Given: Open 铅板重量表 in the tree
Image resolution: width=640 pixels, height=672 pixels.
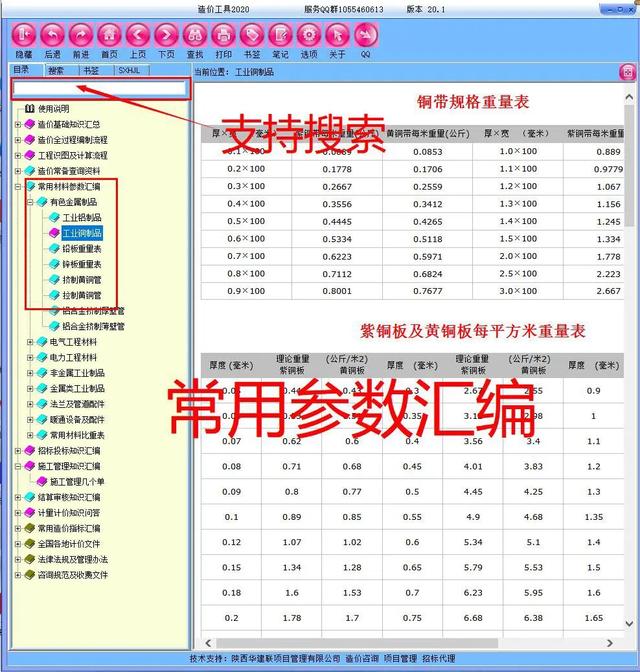Looking at the screenshot, I should tap(82, 249).
